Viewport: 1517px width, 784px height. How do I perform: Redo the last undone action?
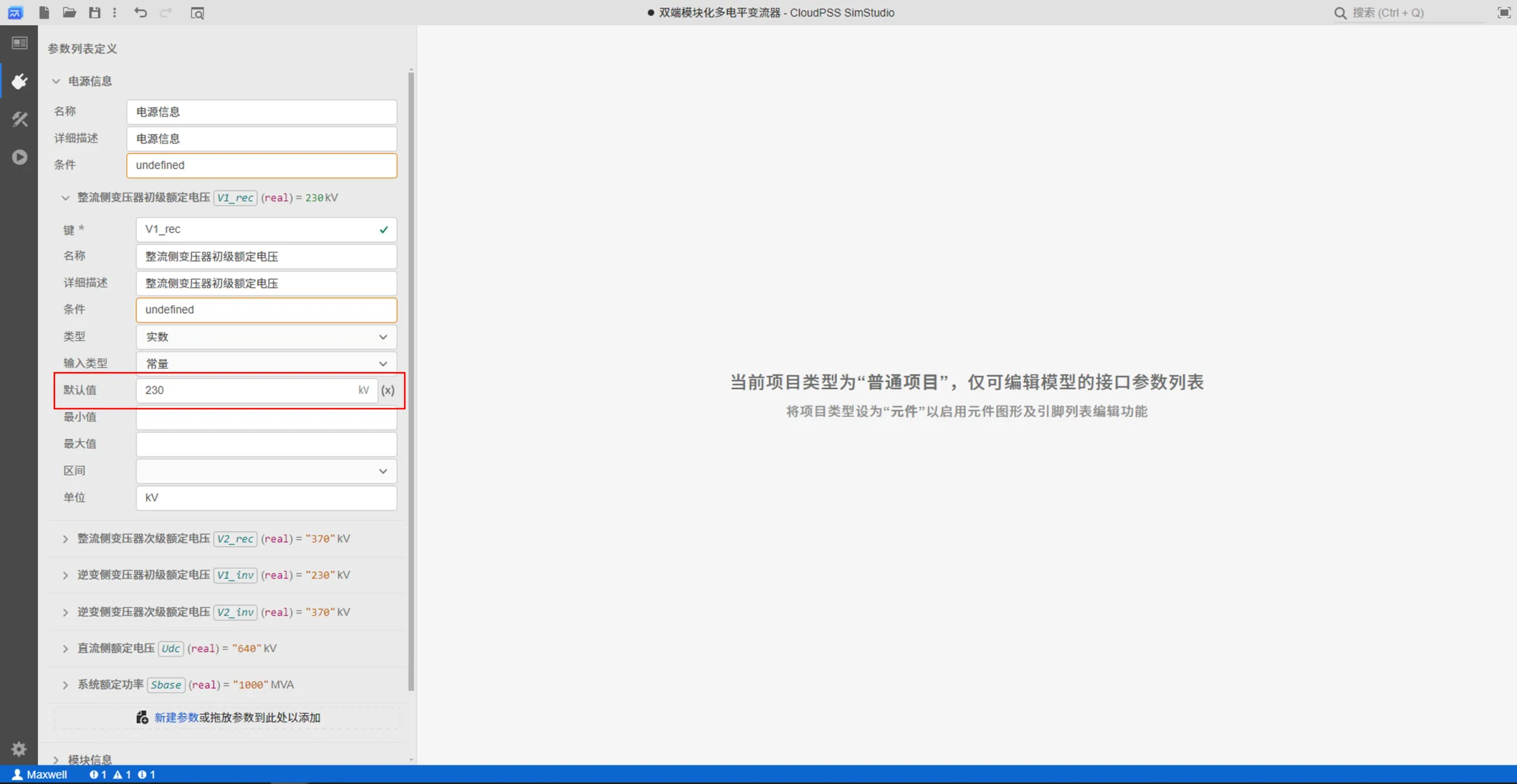click(x=166, y=13)
